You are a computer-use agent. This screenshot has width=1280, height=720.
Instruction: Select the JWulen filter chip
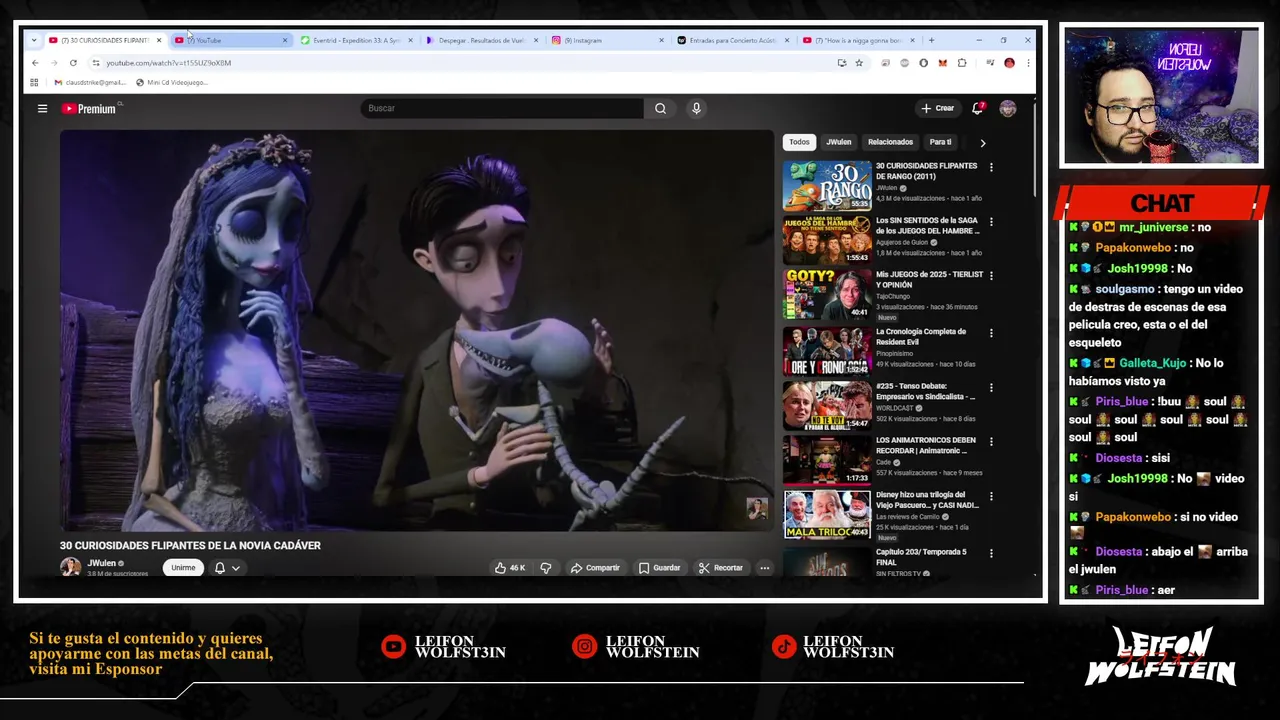[838, 142]
